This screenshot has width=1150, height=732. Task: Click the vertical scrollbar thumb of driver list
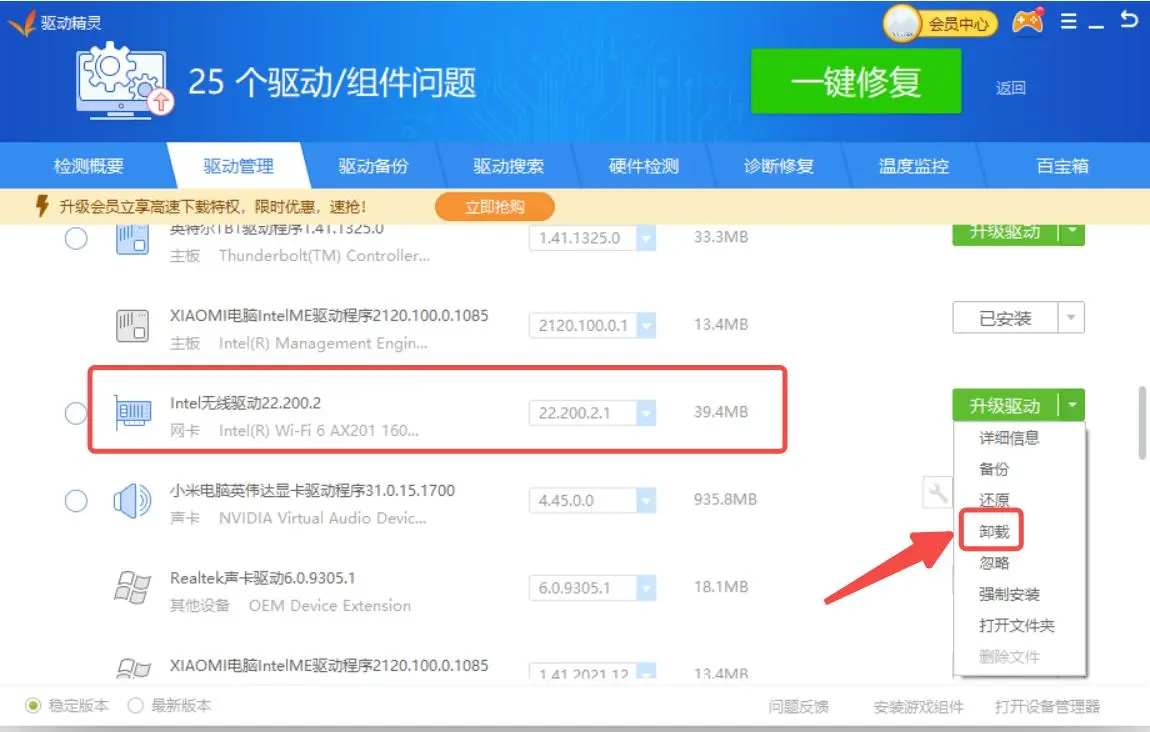[1142, 422]
